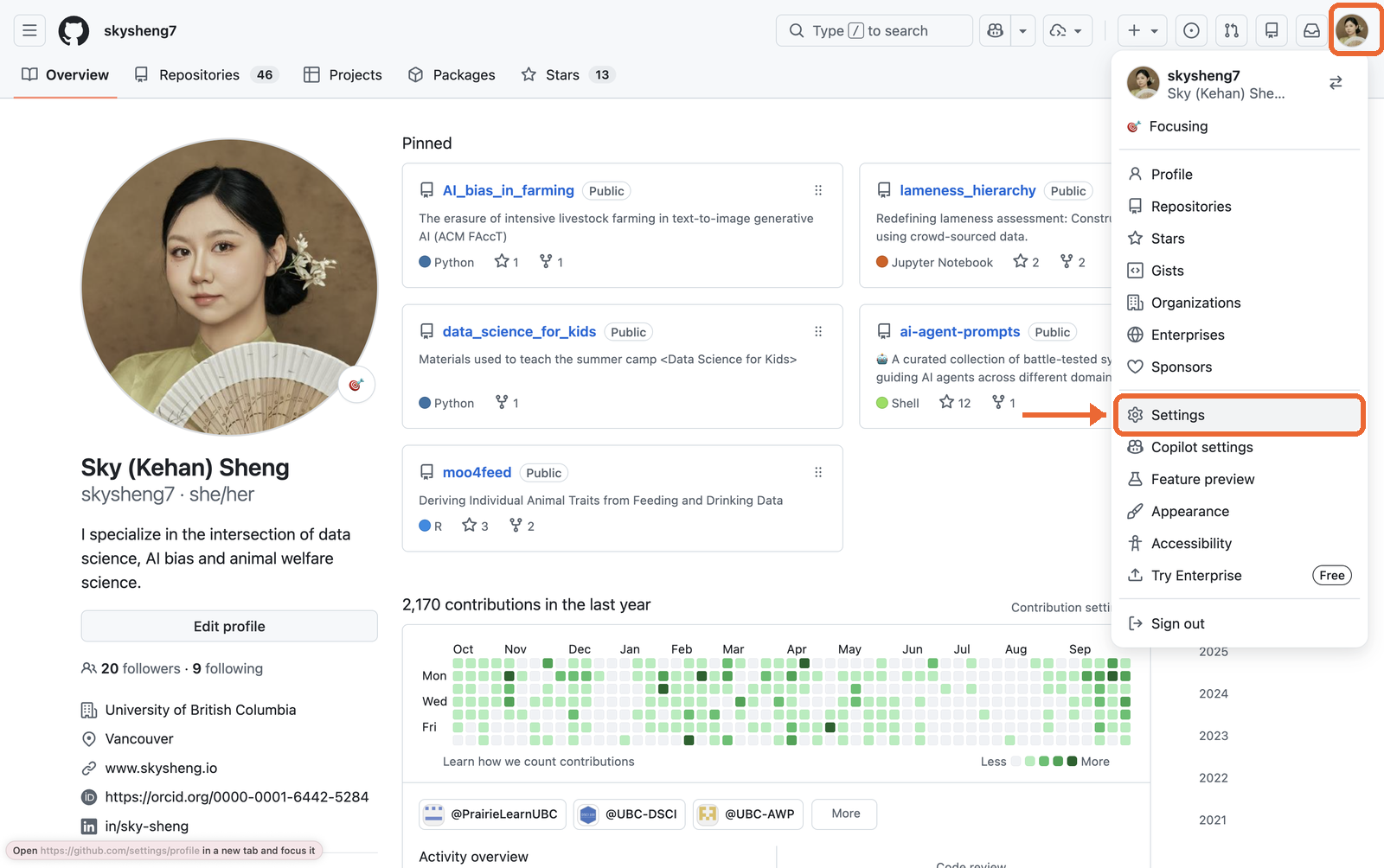Select Copilot settings from the menu

[1240, 447]
